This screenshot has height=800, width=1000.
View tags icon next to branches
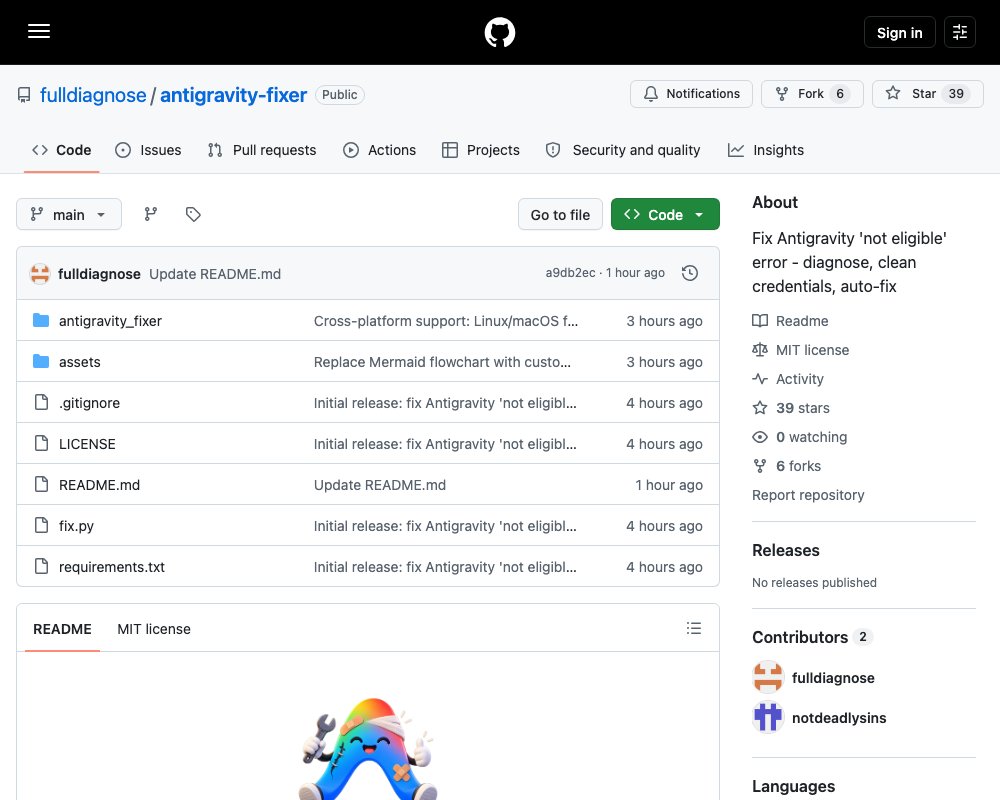pos(193,214)
